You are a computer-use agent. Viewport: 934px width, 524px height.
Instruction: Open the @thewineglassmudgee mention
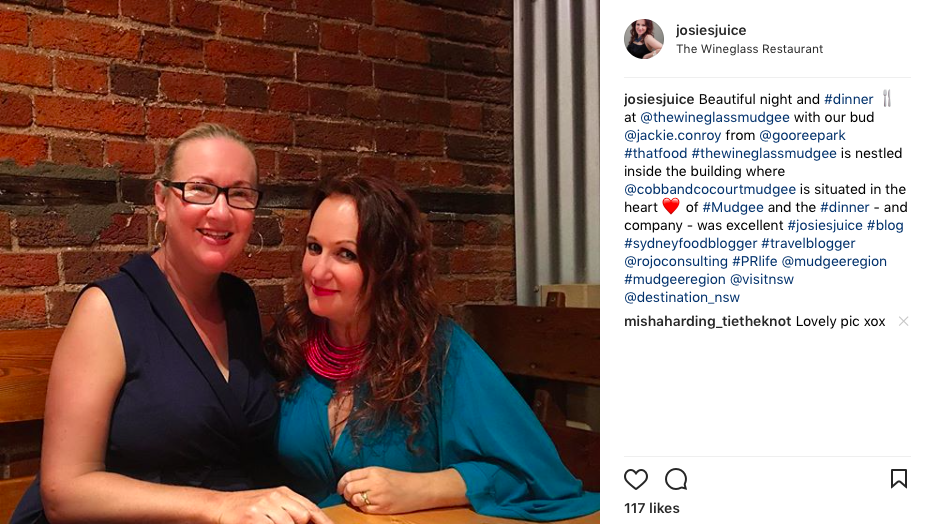tap(715, 117)
